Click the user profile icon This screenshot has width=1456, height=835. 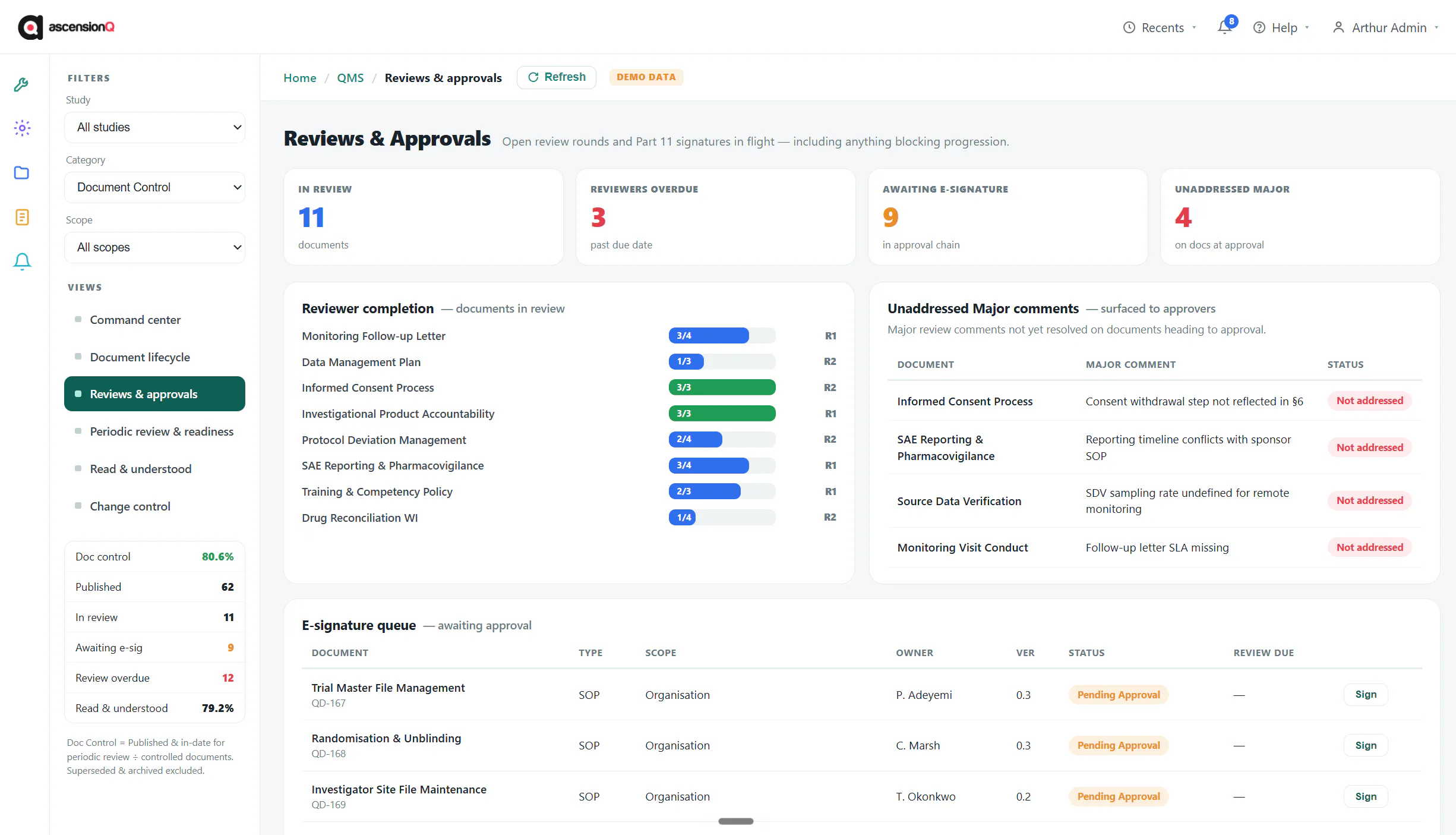[1338, 28]
